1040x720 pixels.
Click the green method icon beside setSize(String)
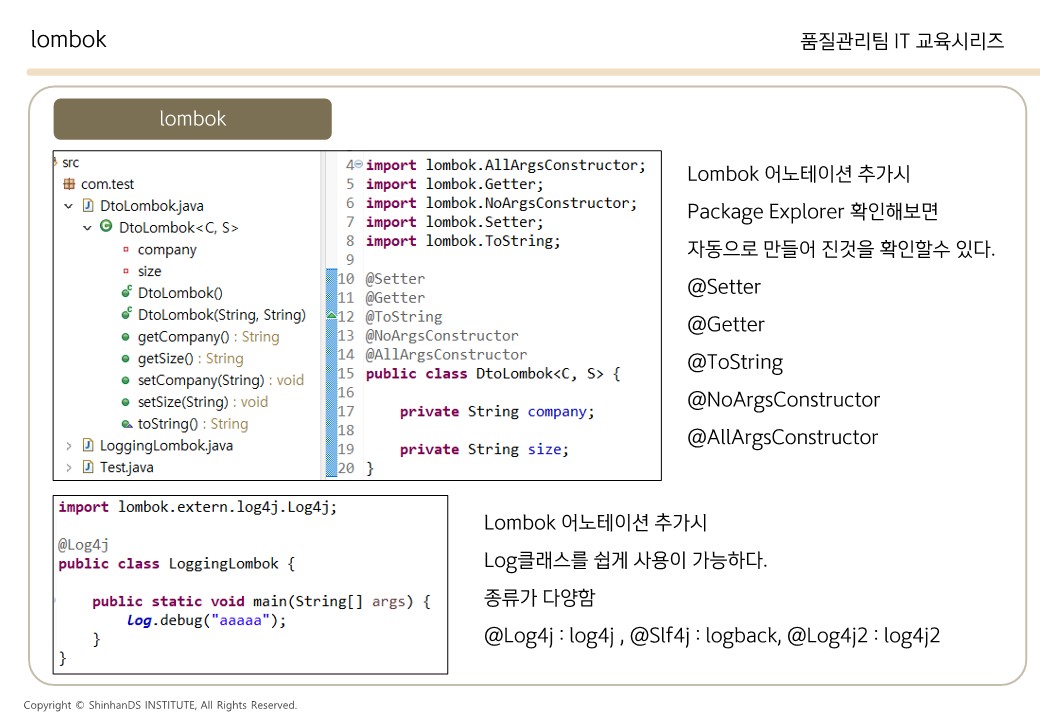tap(125, 402)
